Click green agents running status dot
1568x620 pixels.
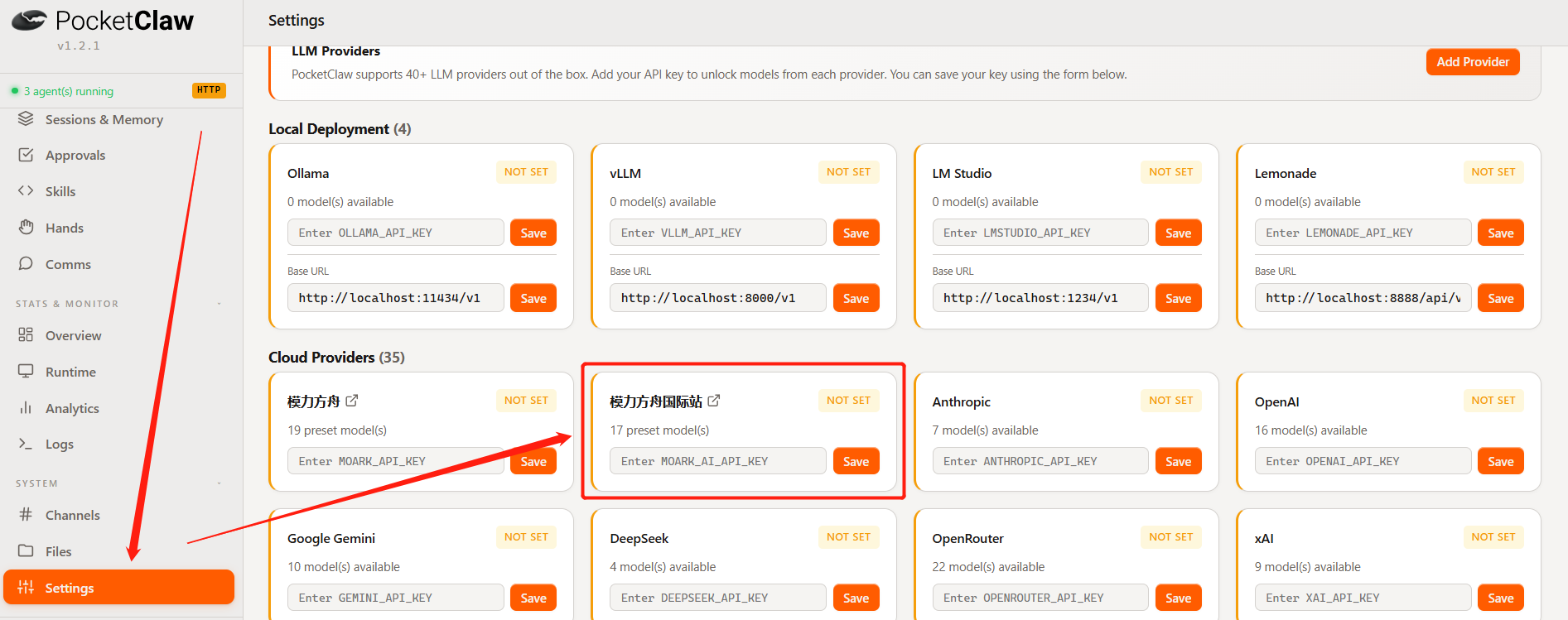pos(15,90)
